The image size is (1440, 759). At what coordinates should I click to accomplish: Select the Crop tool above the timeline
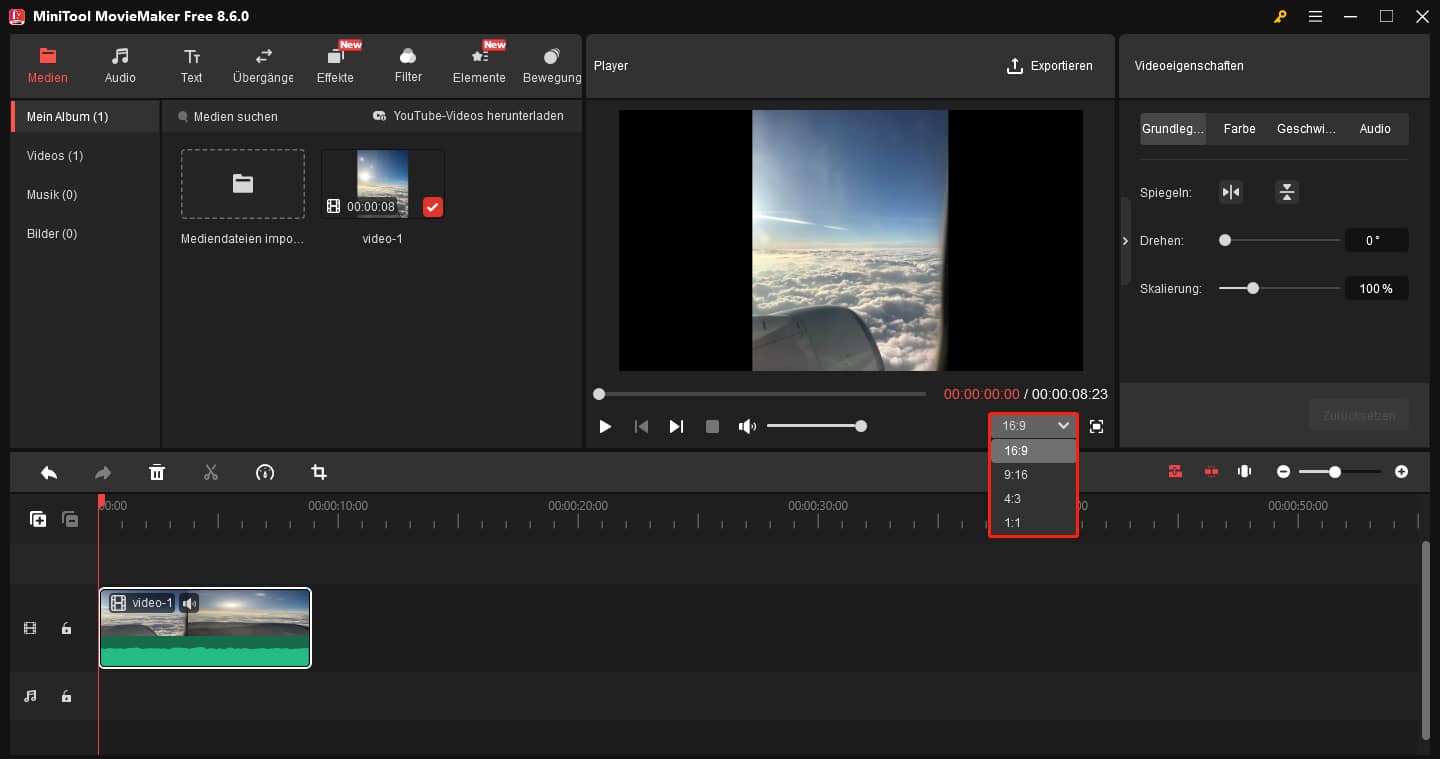(x=319, y=471)
